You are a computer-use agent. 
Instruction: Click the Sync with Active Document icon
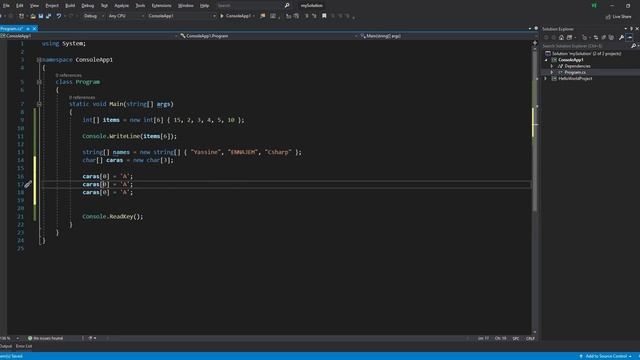pos(596,38)
